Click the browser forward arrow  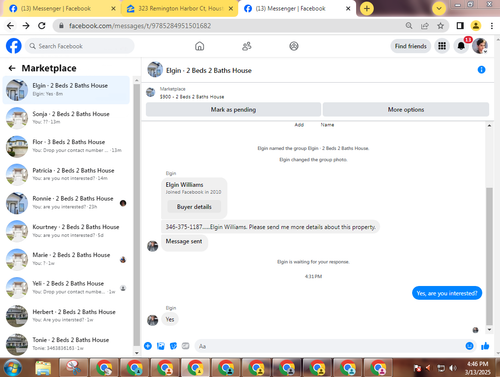[26, 26]
